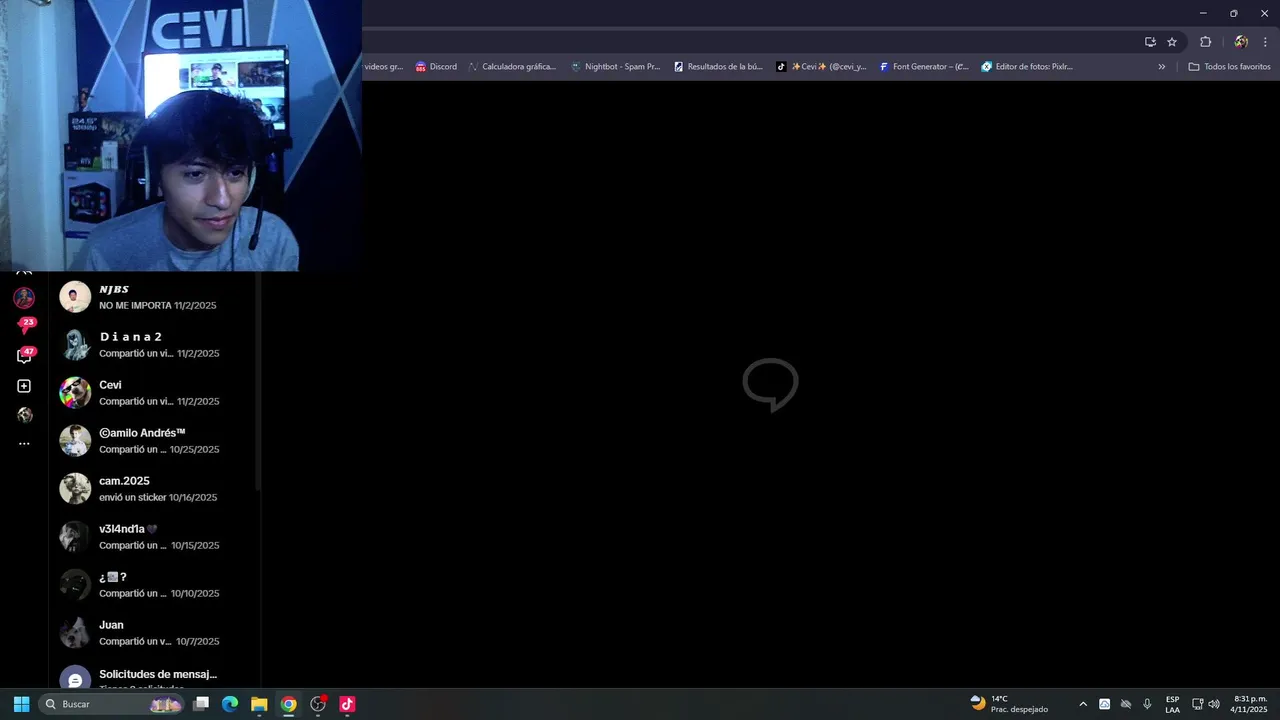Open the weather widget showing 14°C
This screenshot has width=1280, height=720.
coord(1009,704)
